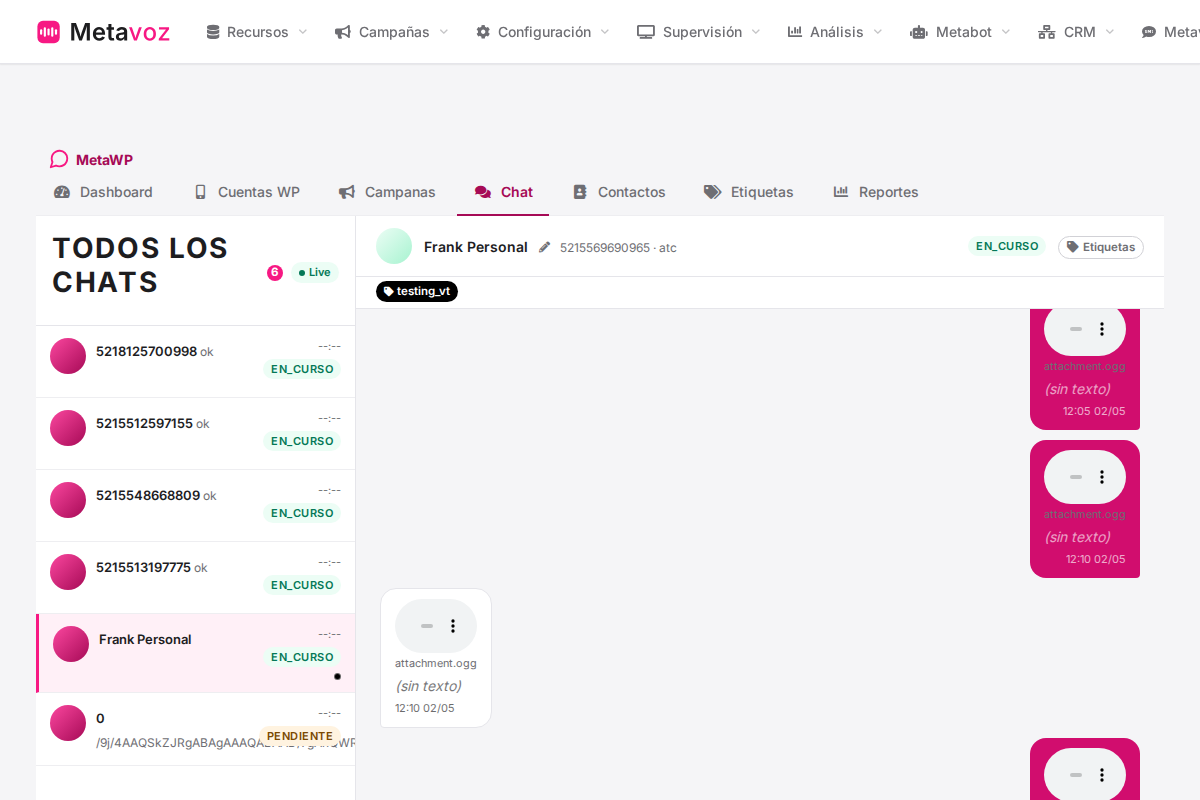Open the Campañas menu
The width and height of the screenshot is (1200, 800).
click(391, 32)
